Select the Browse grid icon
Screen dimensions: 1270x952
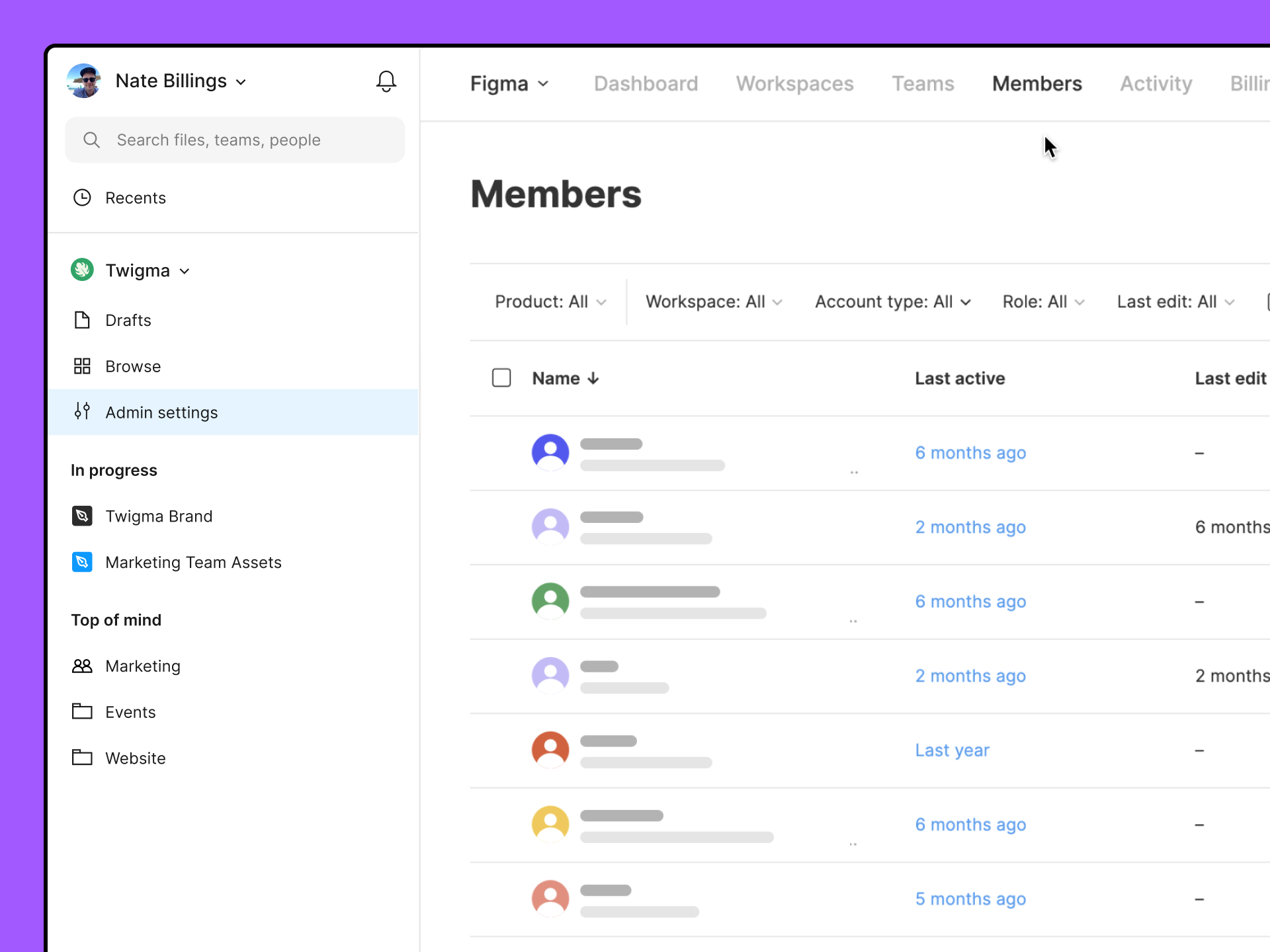82,366
